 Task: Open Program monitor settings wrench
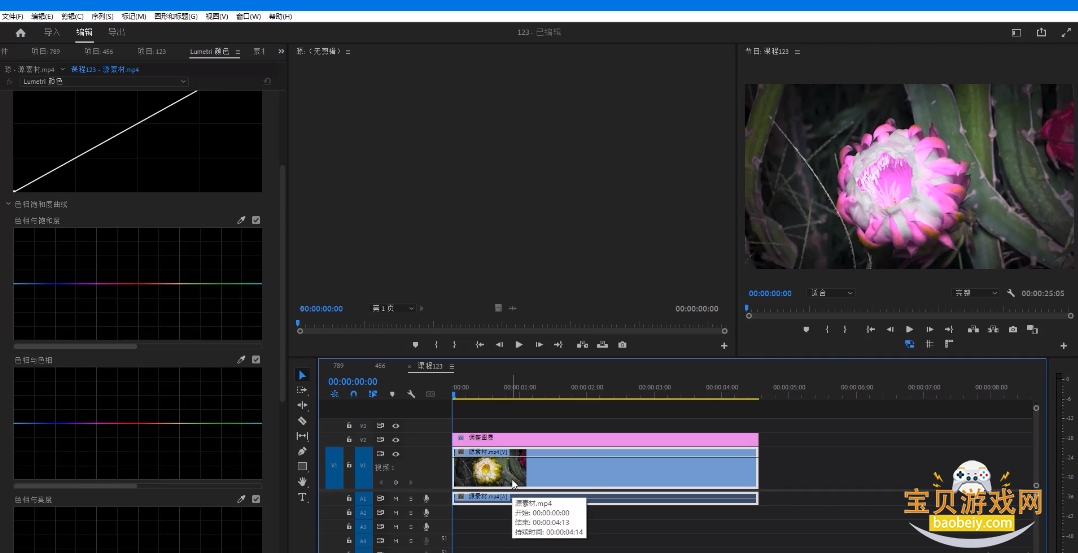[1011, 293]
